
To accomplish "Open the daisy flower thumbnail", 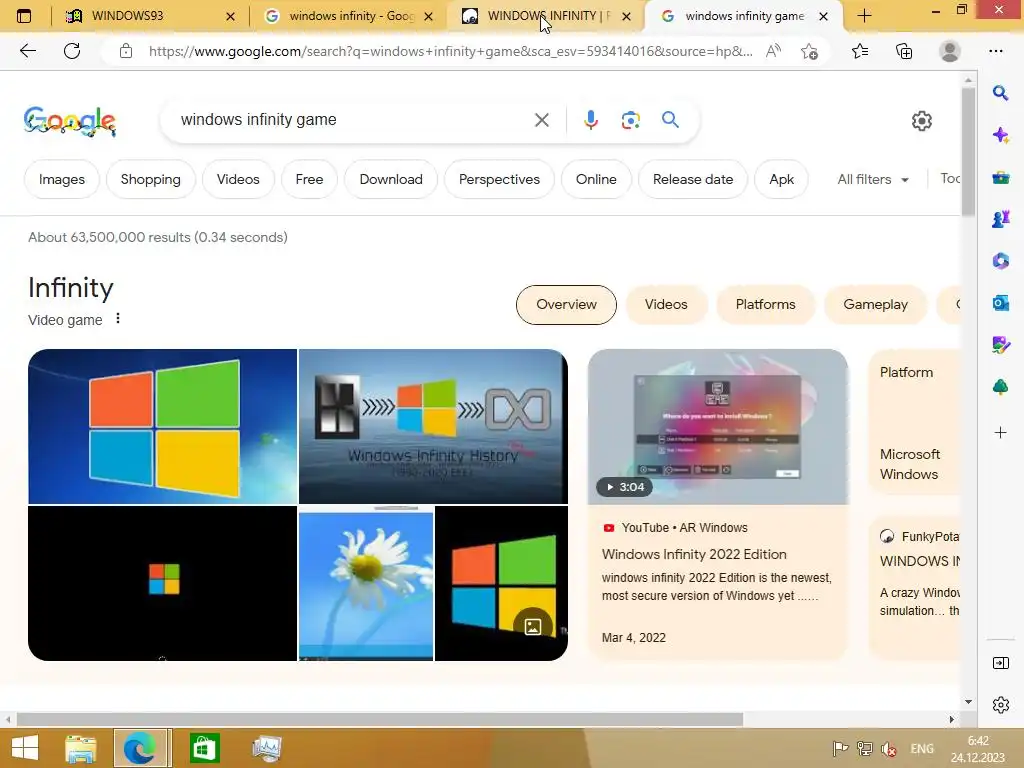I will [x=366, y=584].
